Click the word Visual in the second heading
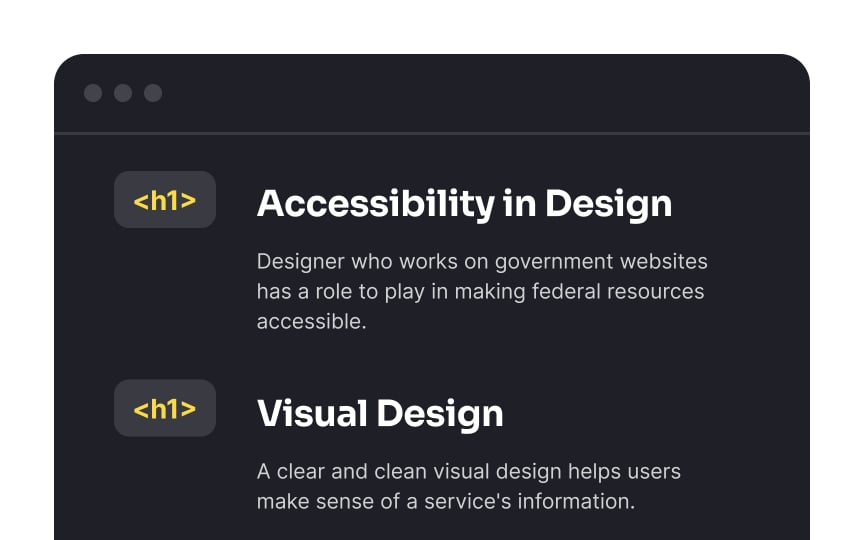The height and width of the screenshot is (540, 864). [x=312, y=413]
